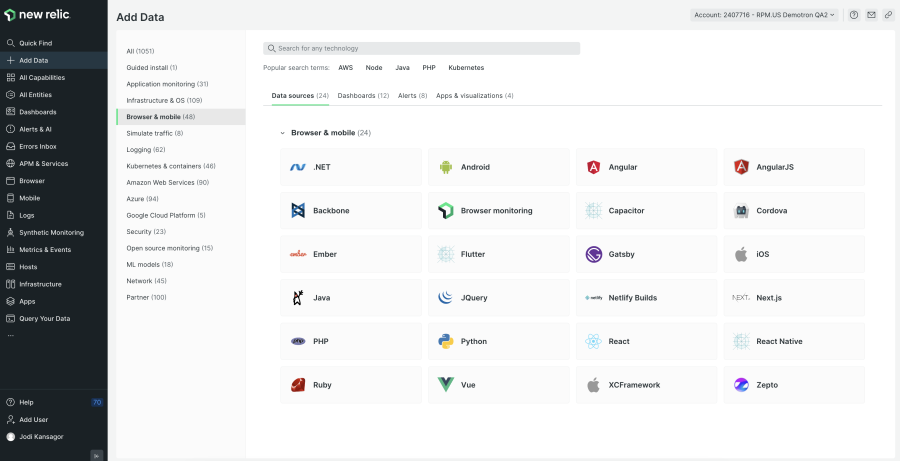Collapse the left navigation sidebar
The height and width of the screenshot is (461, 900).
[97, 455]
